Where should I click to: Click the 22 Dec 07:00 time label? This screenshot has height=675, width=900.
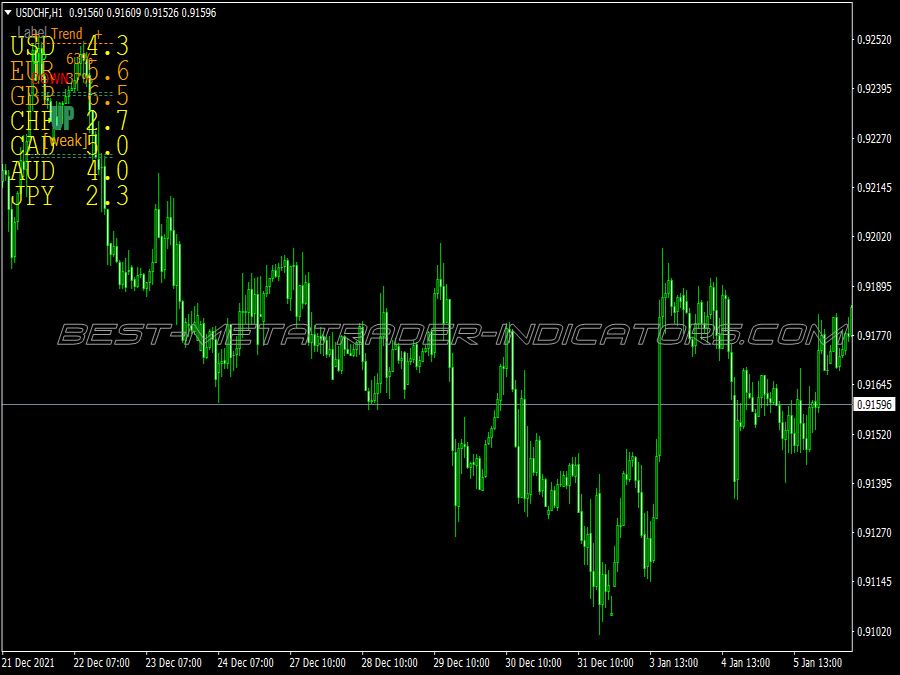pos(102,663)
